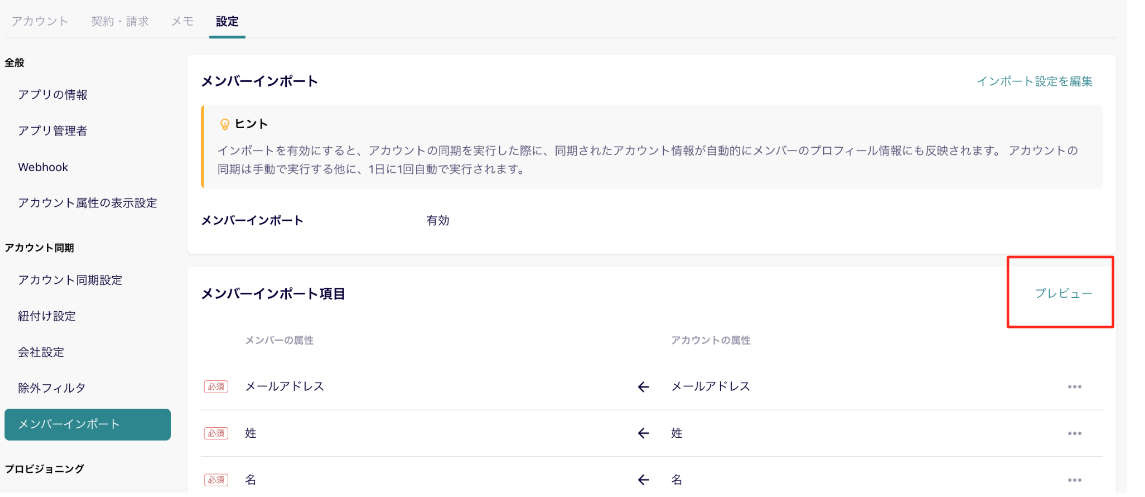1145x497 pixels.
Task: Open the プレビュー link
Action: [1063, 294]
